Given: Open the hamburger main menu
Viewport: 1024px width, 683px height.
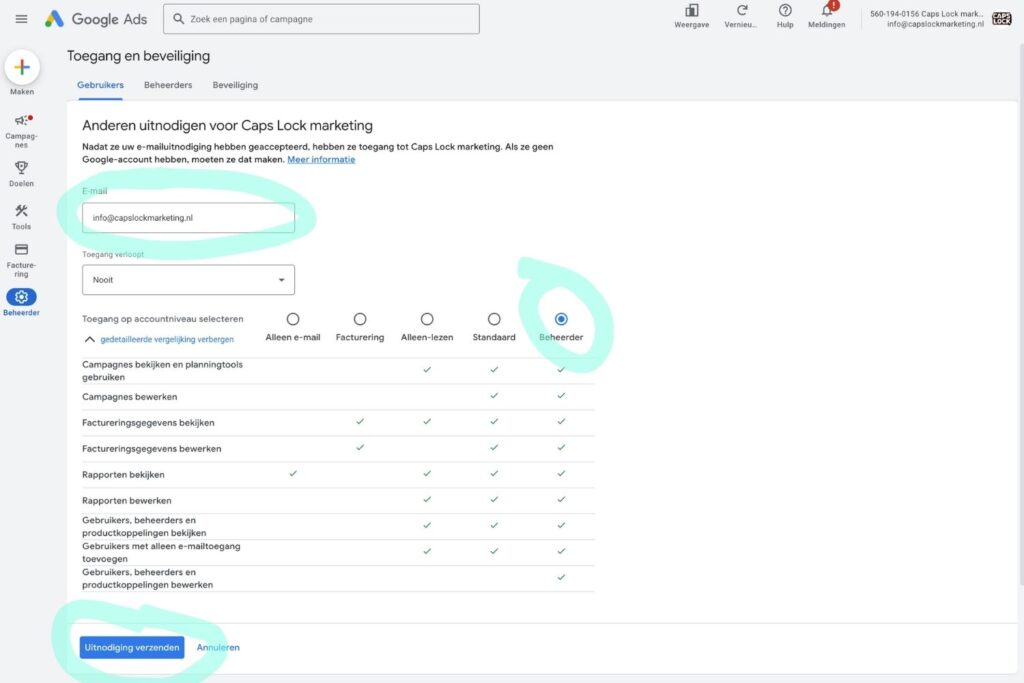Looking at the screenshot, I should tap(22, 19).
